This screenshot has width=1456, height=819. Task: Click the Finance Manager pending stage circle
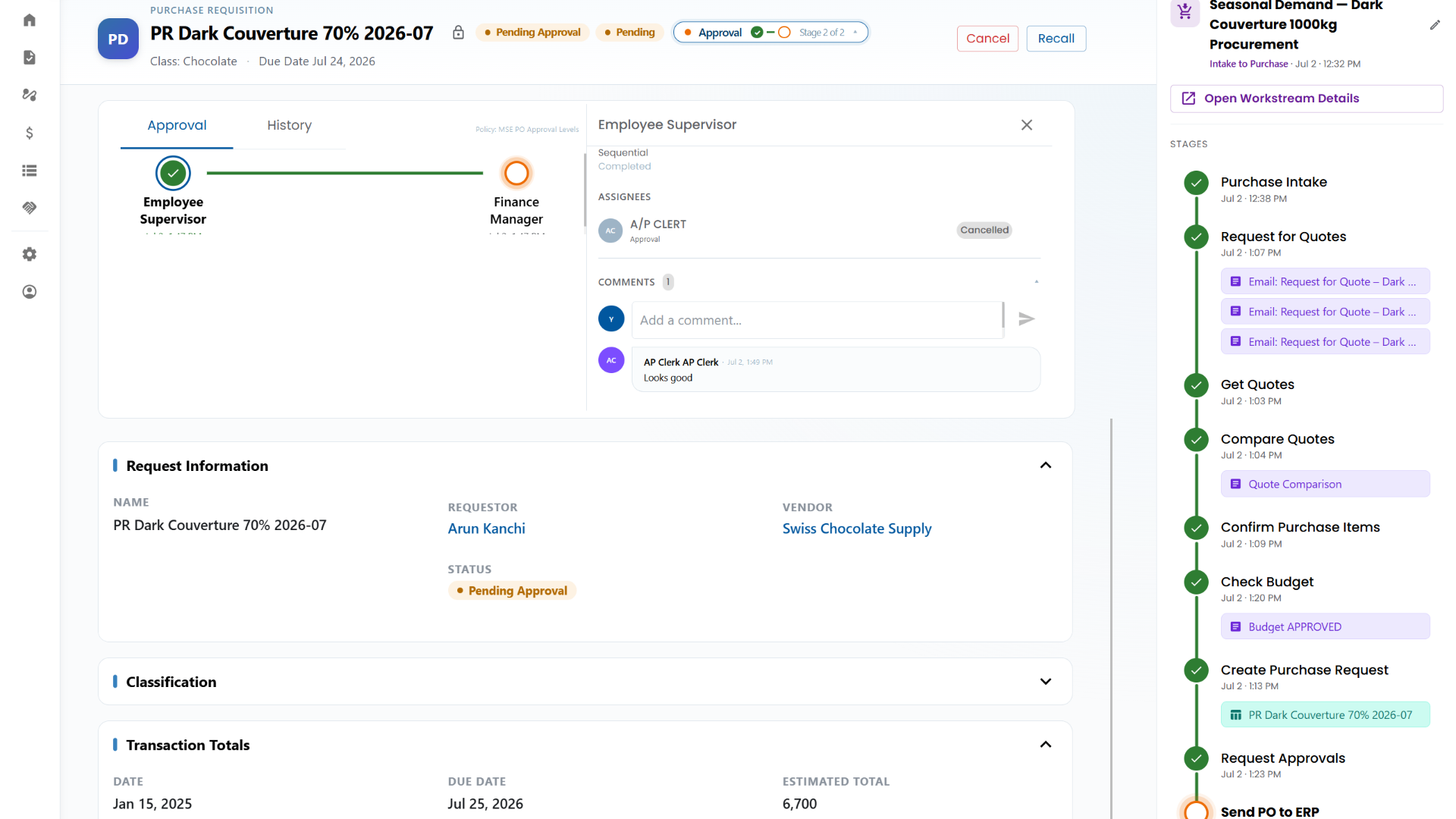[x=516, y=173]
